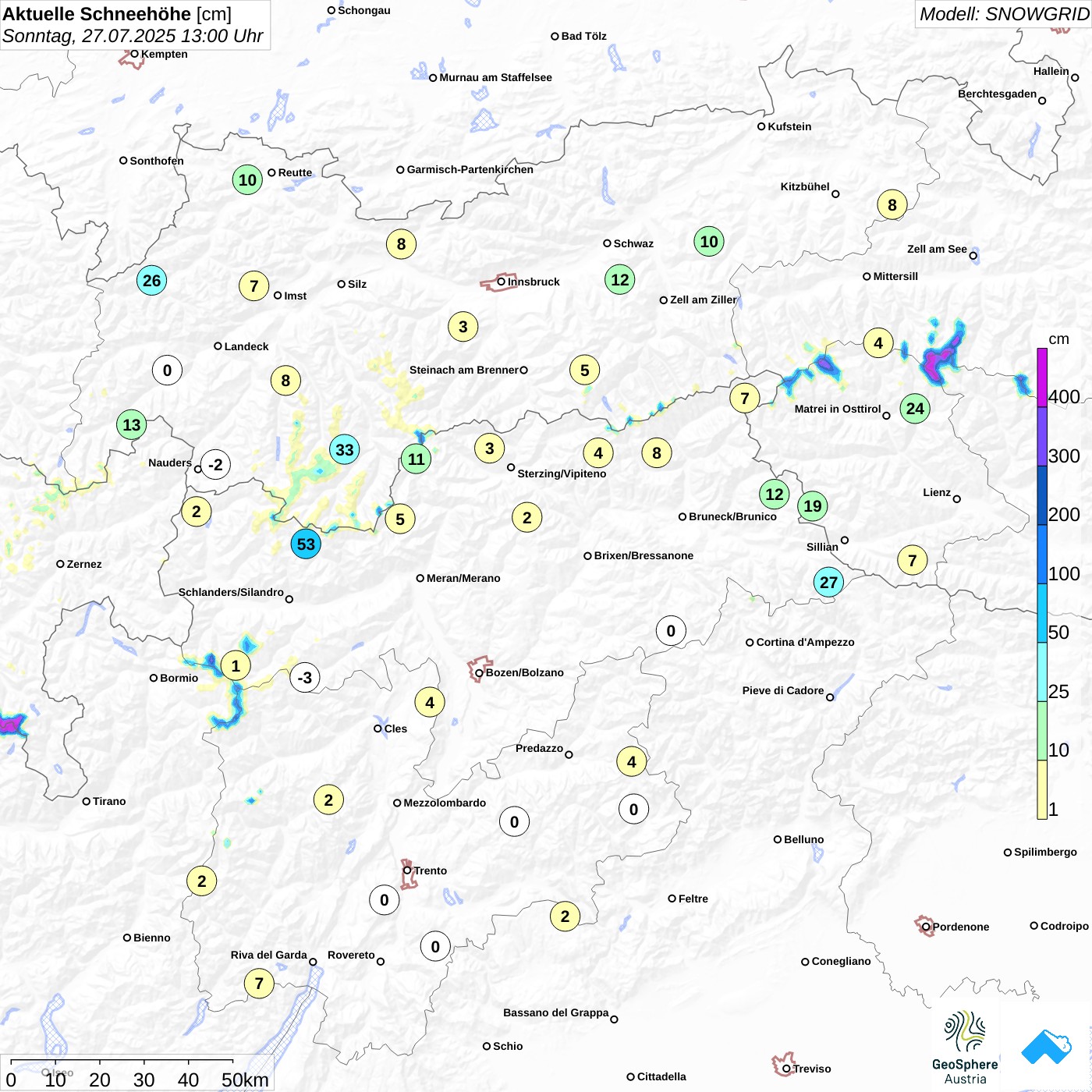Select the 10 cm marker beside Reutte
The width and height of the screenshot is (1092, 1092).
tap(247, 180)
